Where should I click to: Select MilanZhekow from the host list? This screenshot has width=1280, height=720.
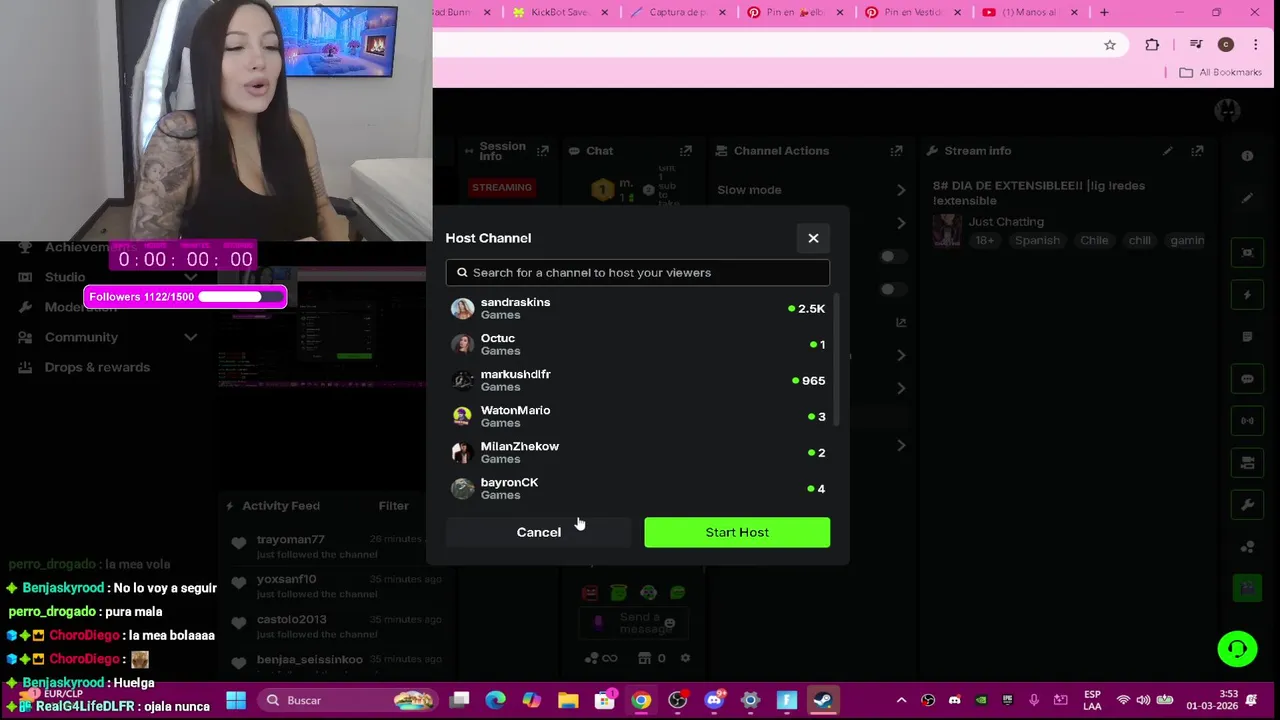637,452
